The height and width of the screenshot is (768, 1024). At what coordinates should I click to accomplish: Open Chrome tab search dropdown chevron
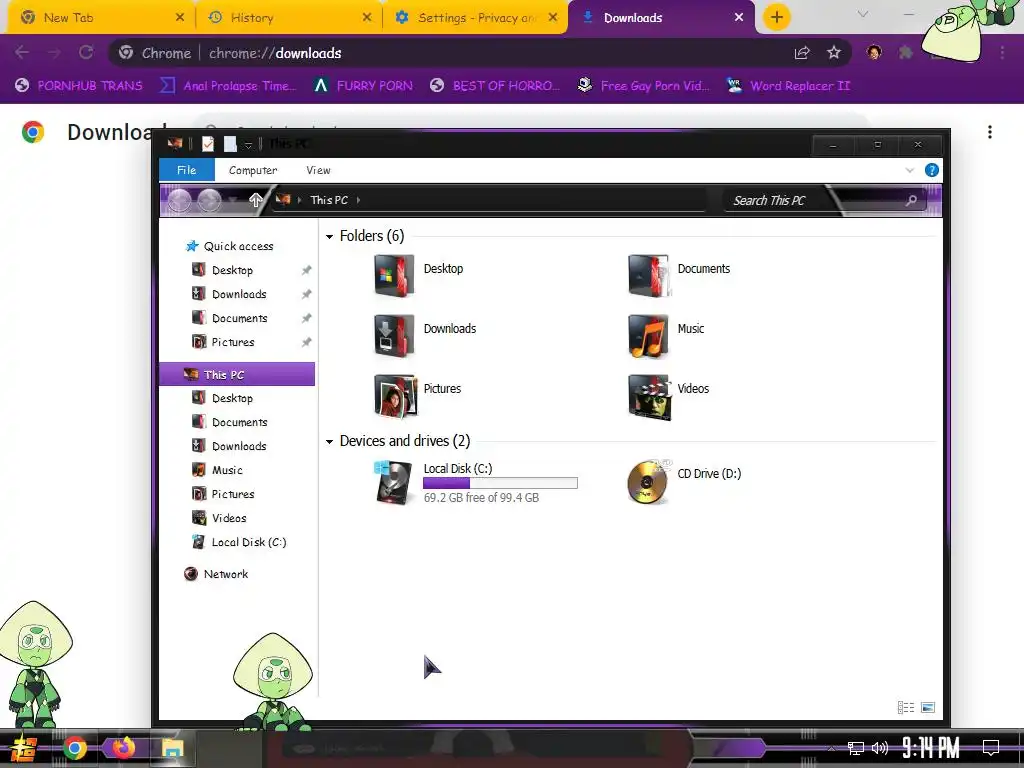click(863, 14)
